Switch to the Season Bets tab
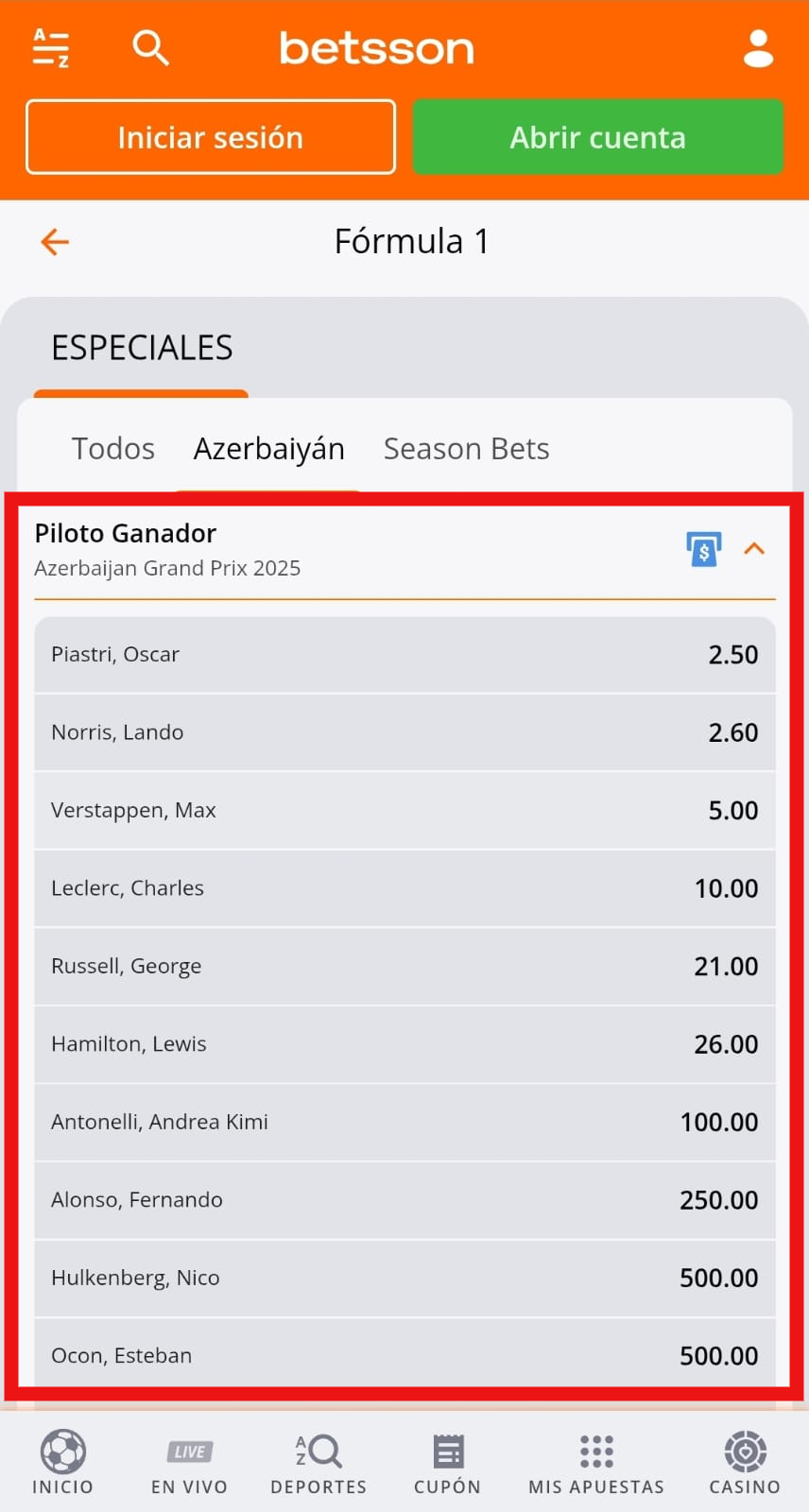The height and width of the screenshot is (1512, 809). 467,449
